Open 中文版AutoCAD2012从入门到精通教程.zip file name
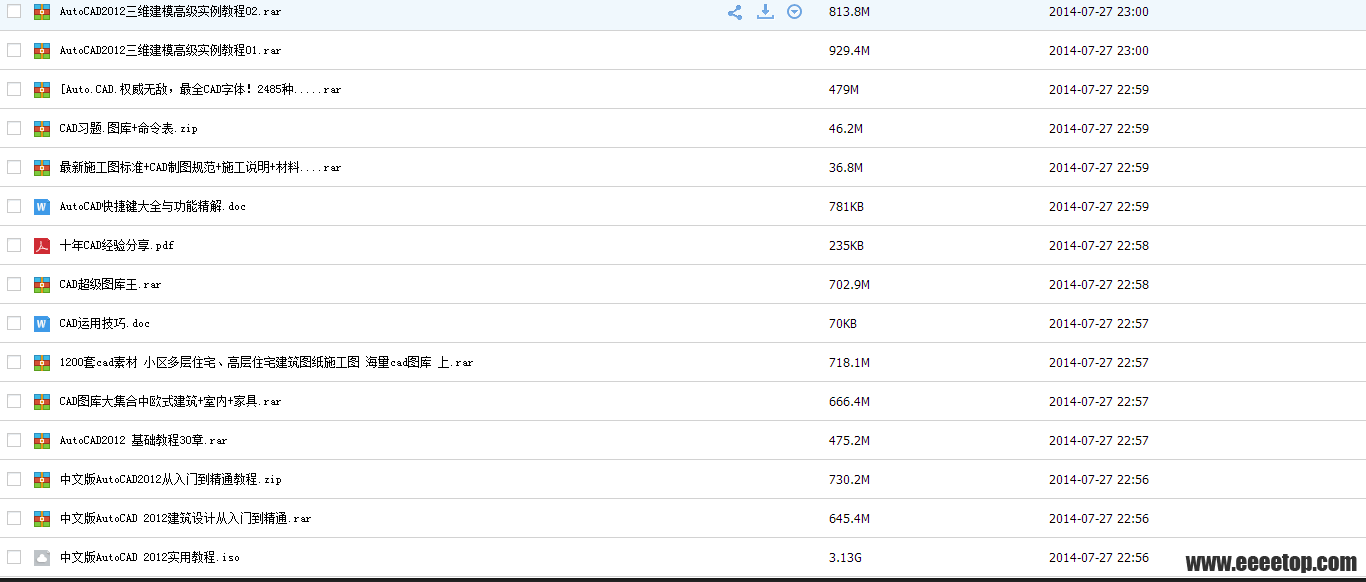1366x582 pixels. (170, 480)
